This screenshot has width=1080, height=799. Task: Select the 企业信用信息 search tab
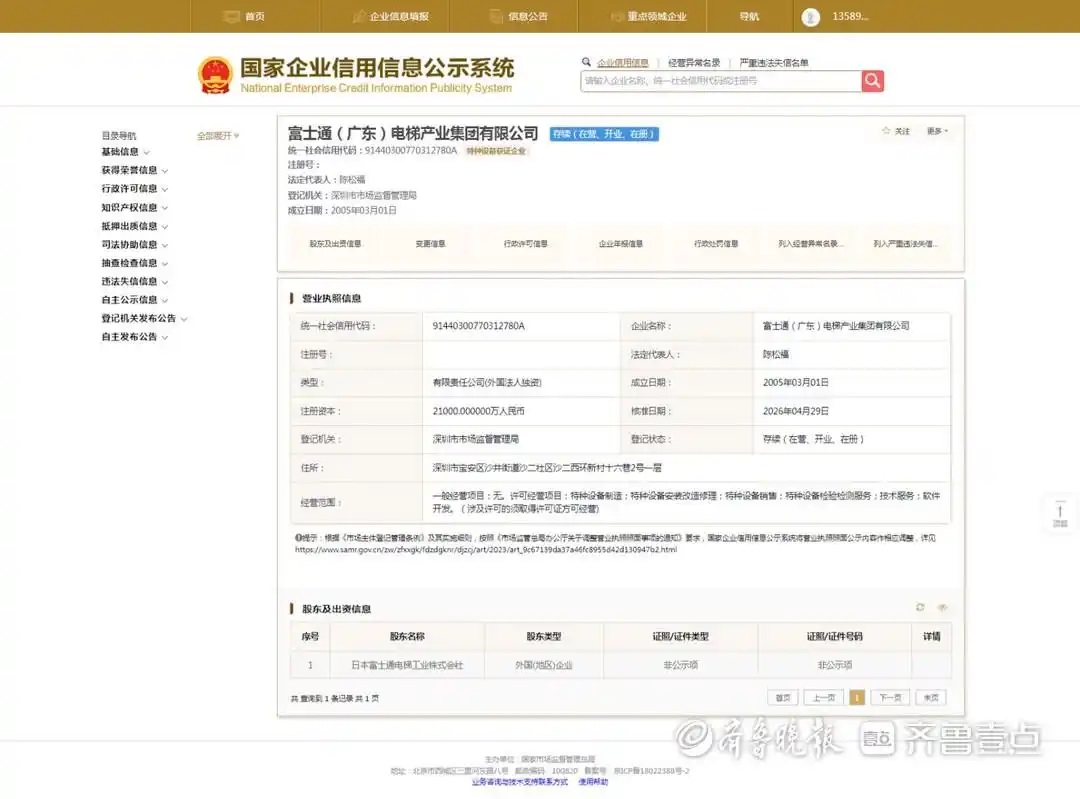[623, 63]
